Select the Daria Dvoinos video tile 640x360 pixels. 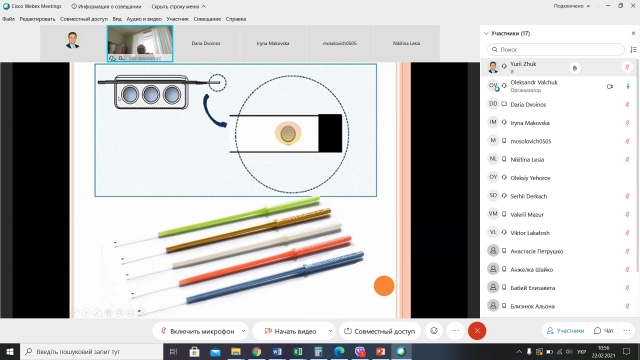point(206,43)
